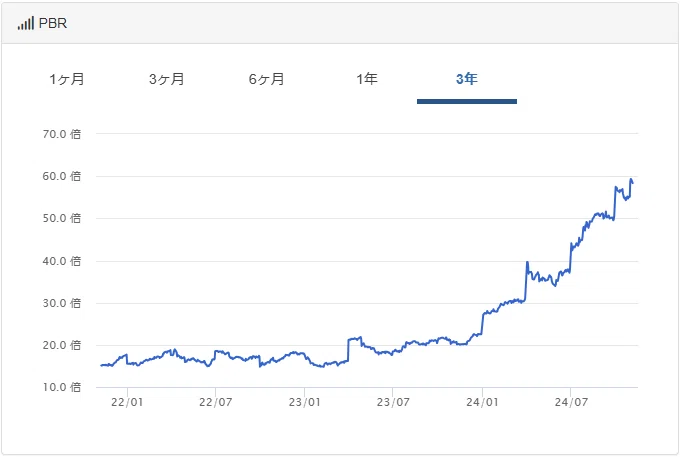
Task: Click the 20.0 倍 axis label
Action: click(62, 345)
